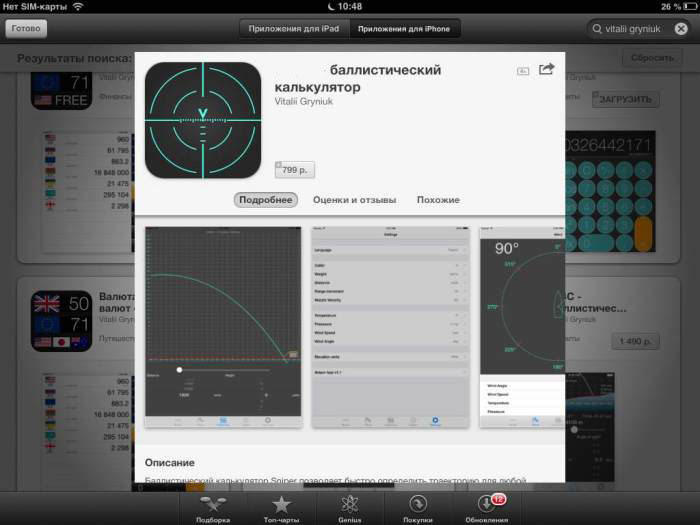Click the 50 71 flags app icon

click(61, 321)
